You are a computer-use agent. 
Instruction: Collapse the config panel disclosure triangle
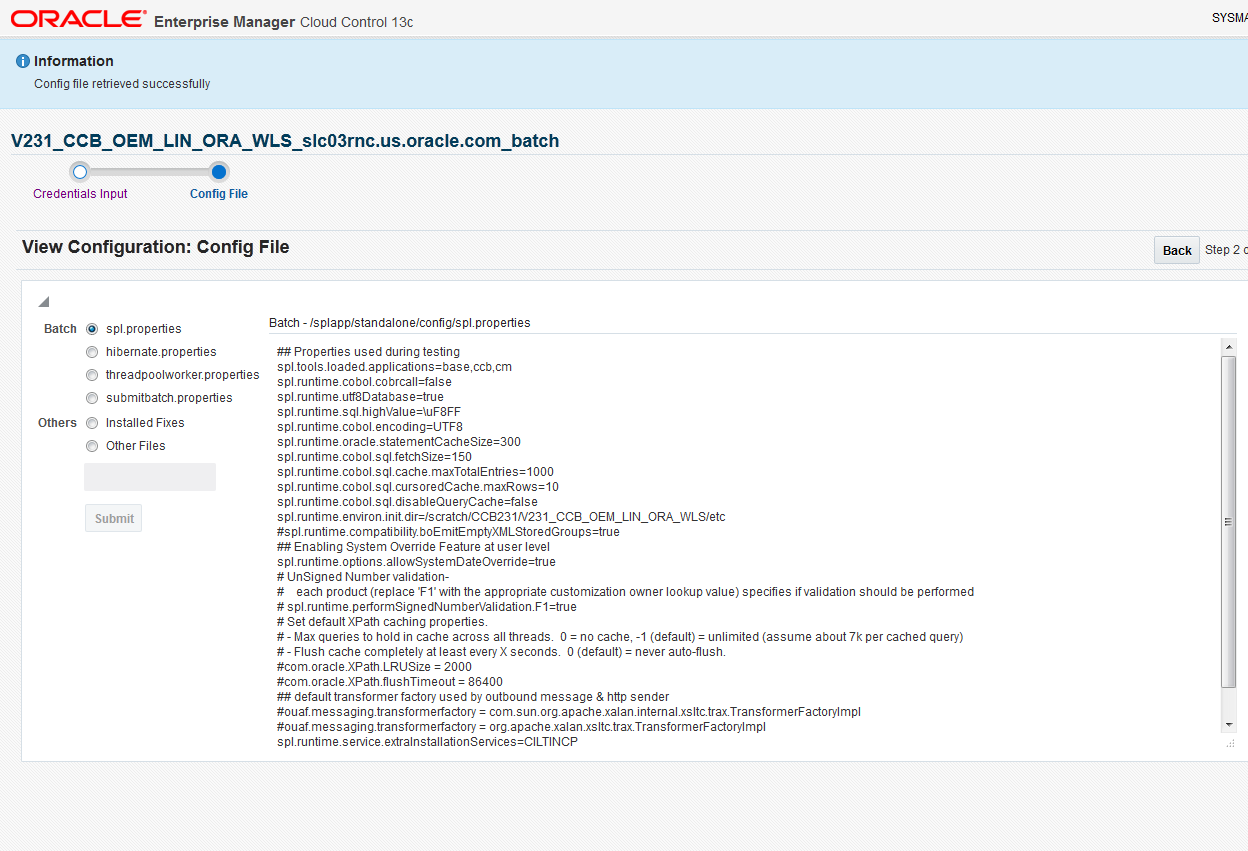[43, 301]
